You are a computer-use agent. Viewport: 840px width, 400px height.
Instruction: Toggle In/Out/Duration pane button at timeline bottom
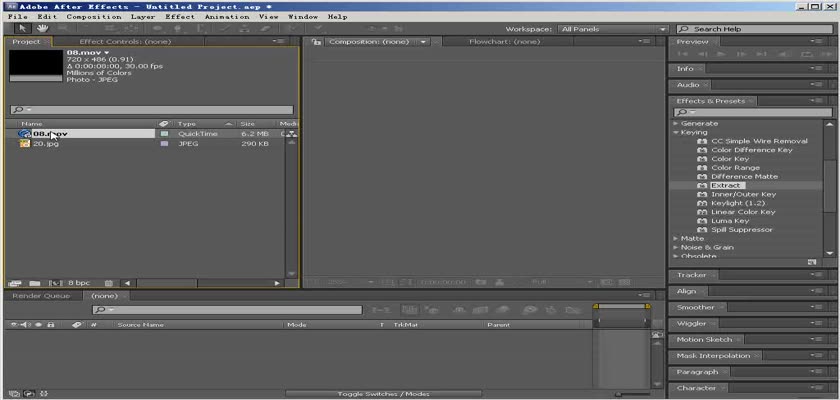[x=43, y=394]
